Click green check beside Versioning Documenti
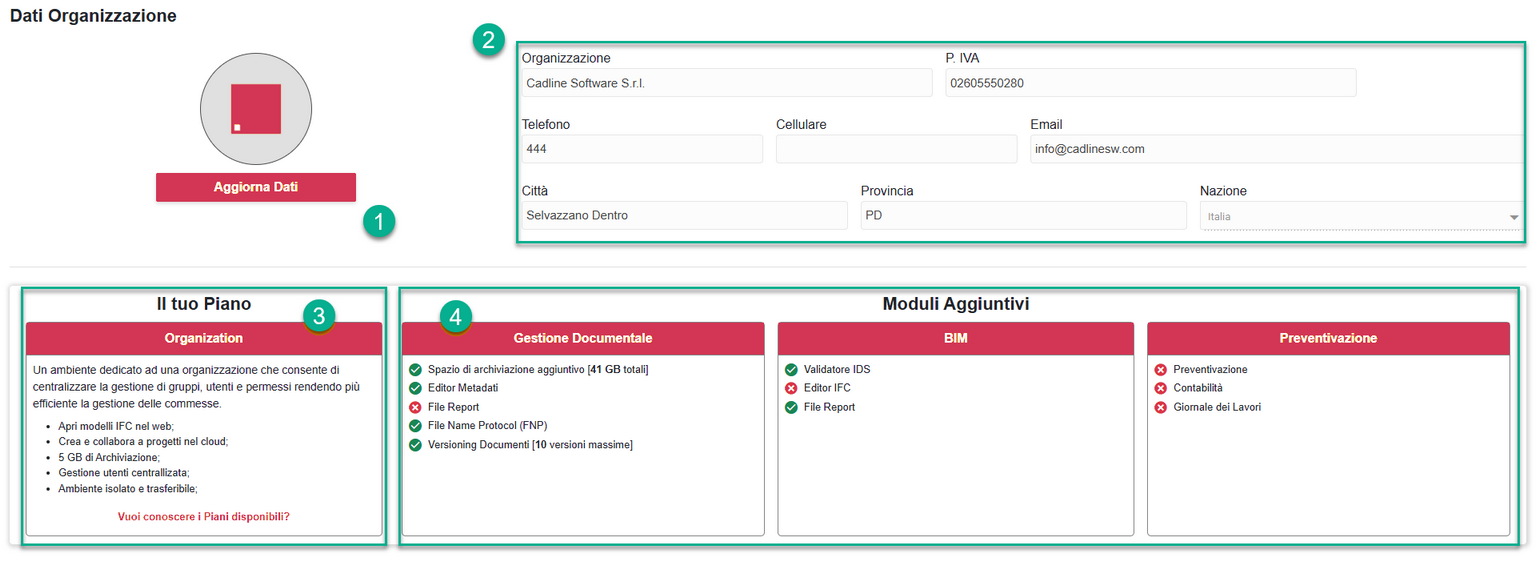The image size is (1536, 562). pyautogui.click(x=415, y=445)
